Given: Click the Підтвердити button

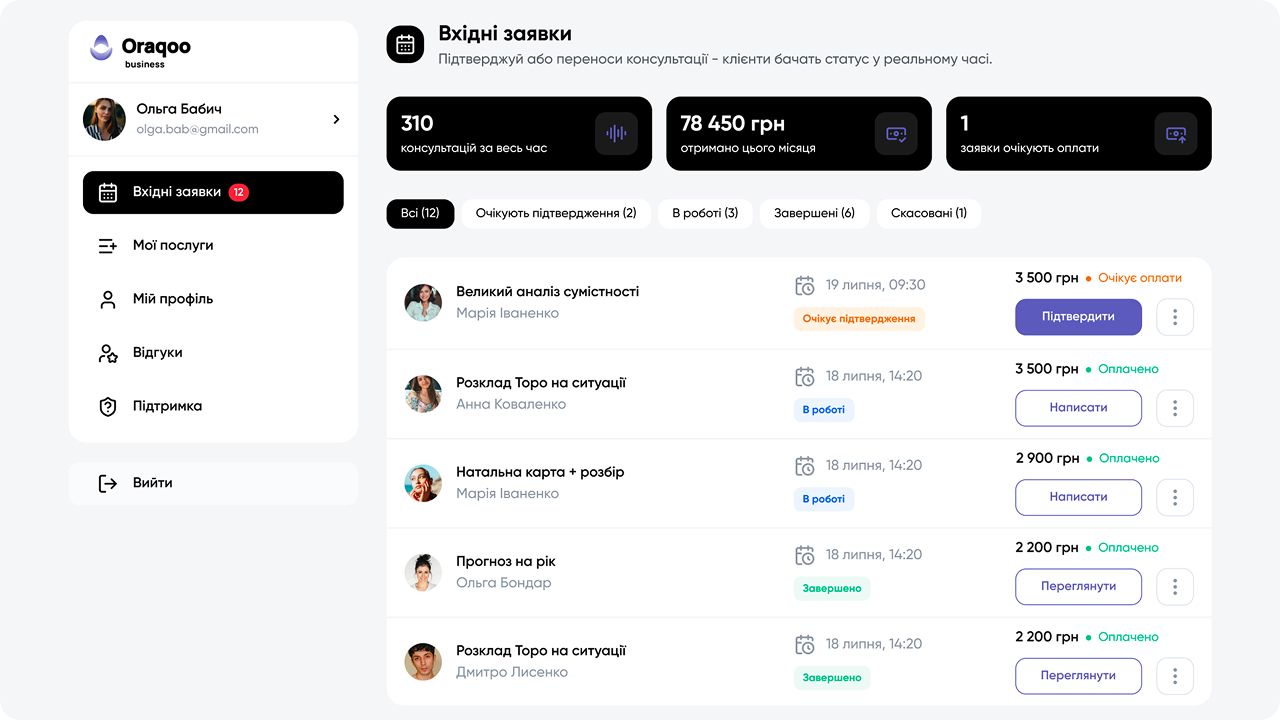Looking at the screenshot, I should point(1078,316).
